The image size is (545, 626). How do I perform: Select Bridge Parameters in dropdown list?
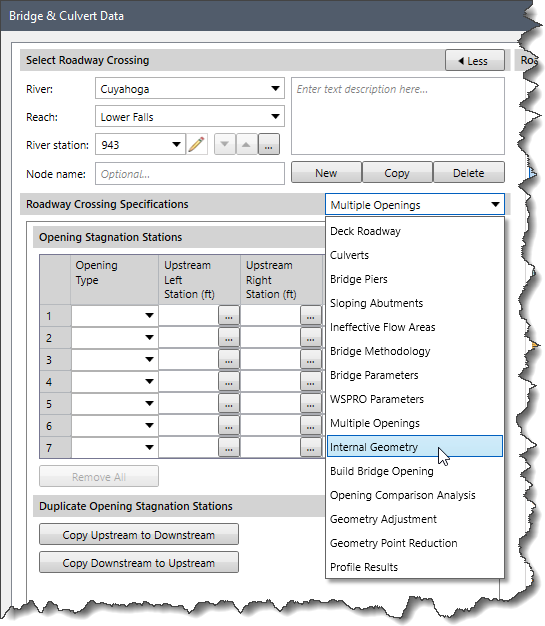point(415,375)
